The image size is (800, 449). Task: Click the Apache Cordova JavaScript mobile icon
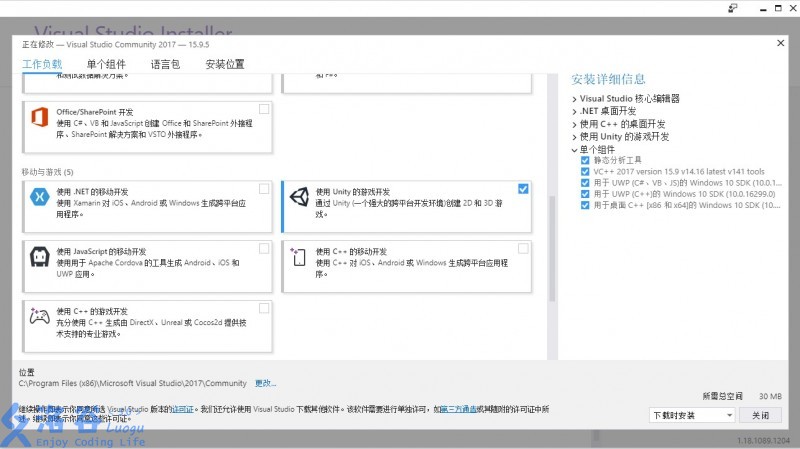click(40, 256)
